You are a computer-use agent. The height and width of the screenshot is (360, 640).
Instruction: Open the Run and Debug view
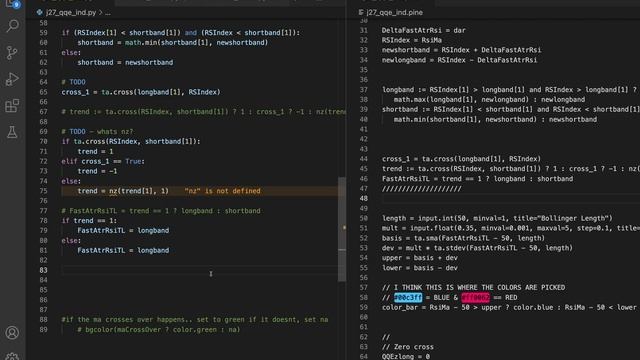tap(12, 79)
